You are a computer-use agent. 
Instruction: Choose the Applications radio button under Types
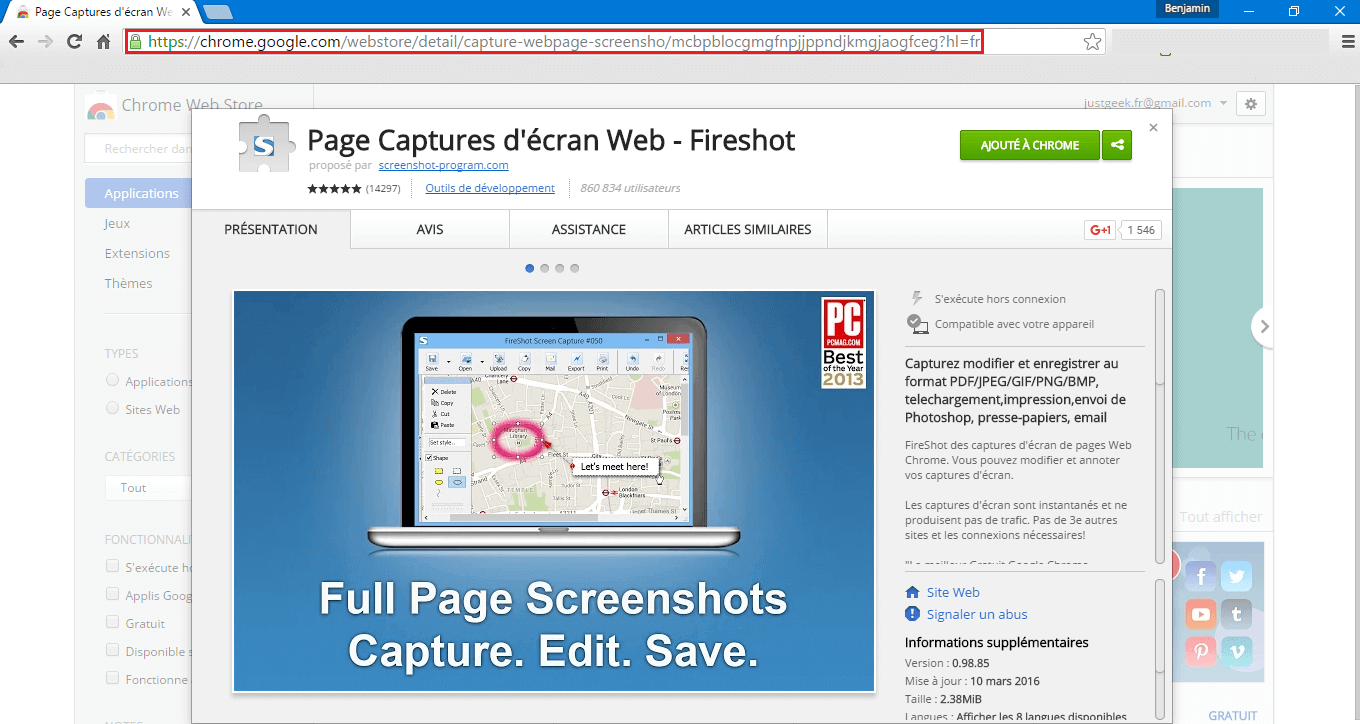(x=112, y=380)
